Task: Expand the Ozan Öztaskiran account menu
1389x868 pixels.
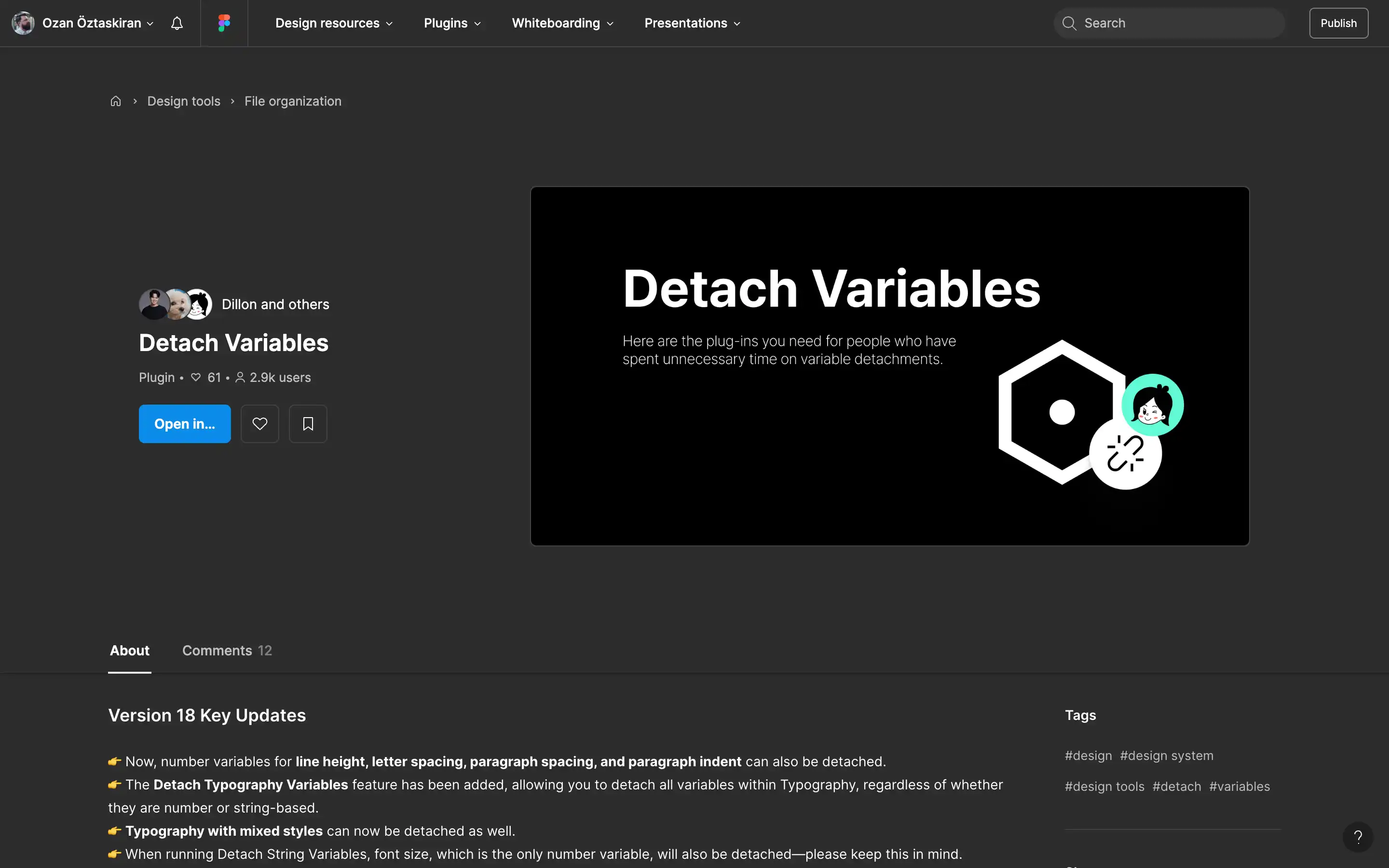Action: click(97, 23)
